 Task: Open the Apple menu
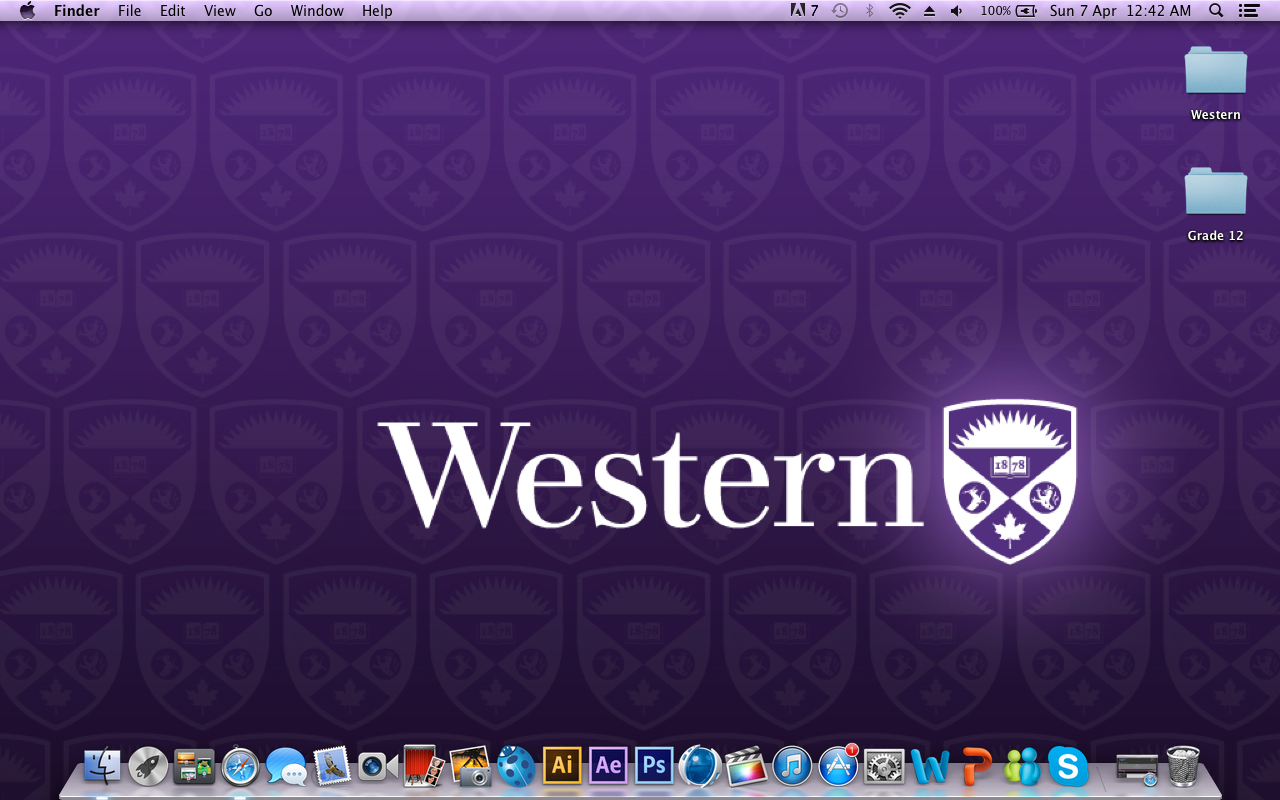click(x=27, y=11)
